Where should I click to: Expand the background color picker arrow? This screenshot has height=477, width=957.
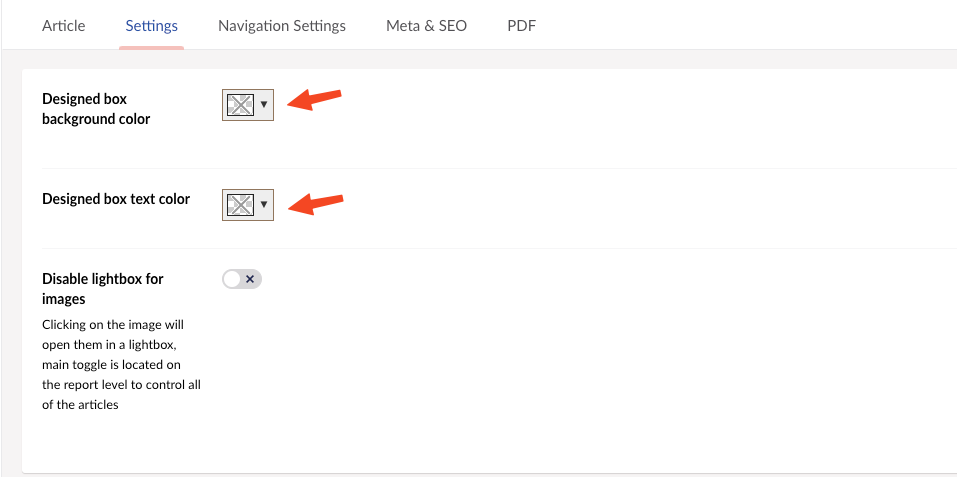264,105
